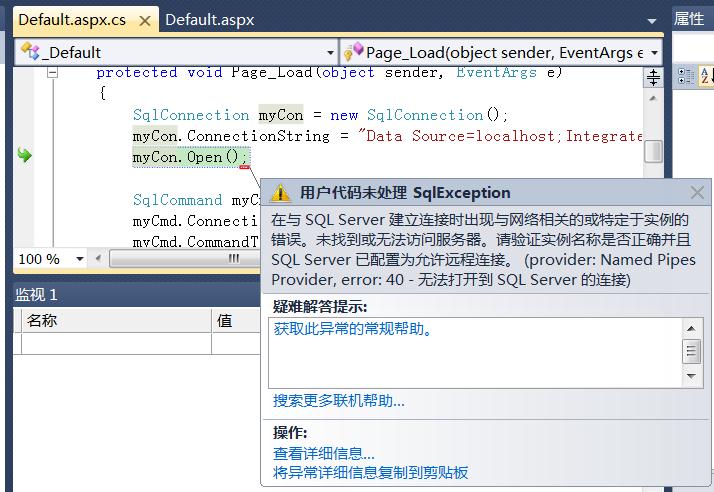Click the alphabetical sort icon in properties panel
Image resolution: width=714 pixels, height=492 pixels.
[706, 76]
